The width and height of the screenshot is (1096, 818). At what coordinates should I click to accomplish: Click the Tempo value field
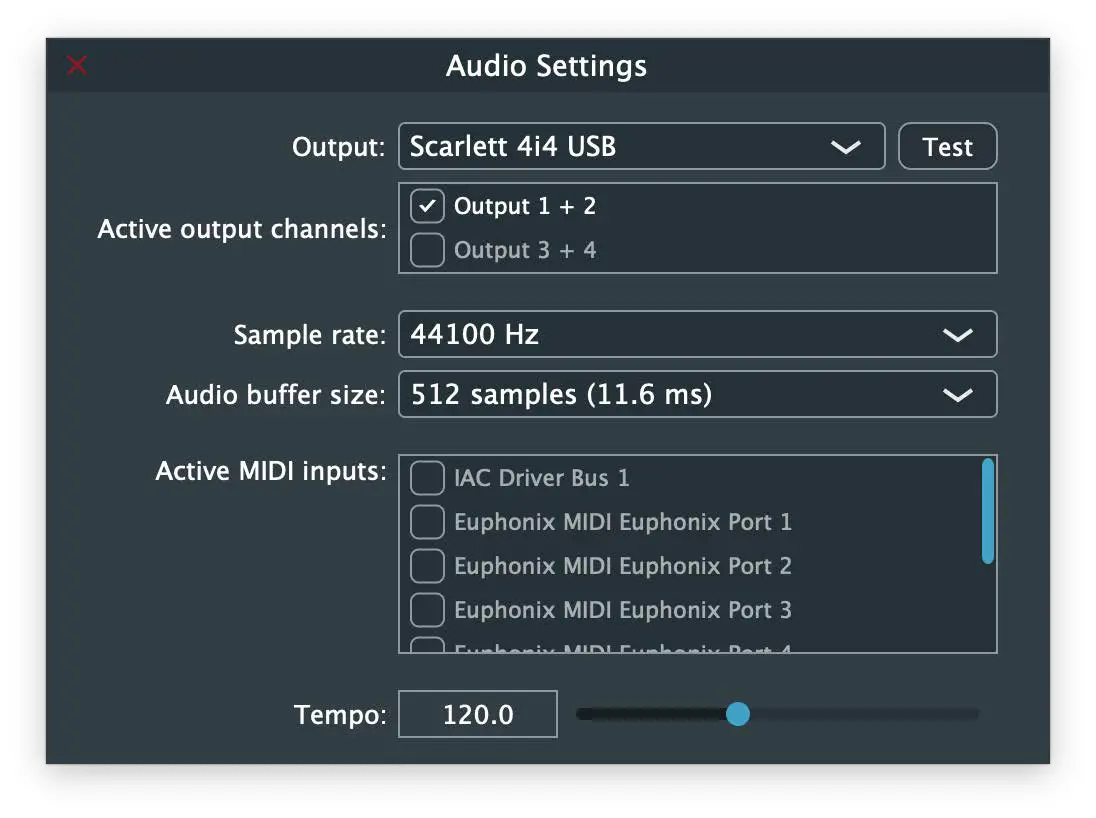(x=477, y=714)
